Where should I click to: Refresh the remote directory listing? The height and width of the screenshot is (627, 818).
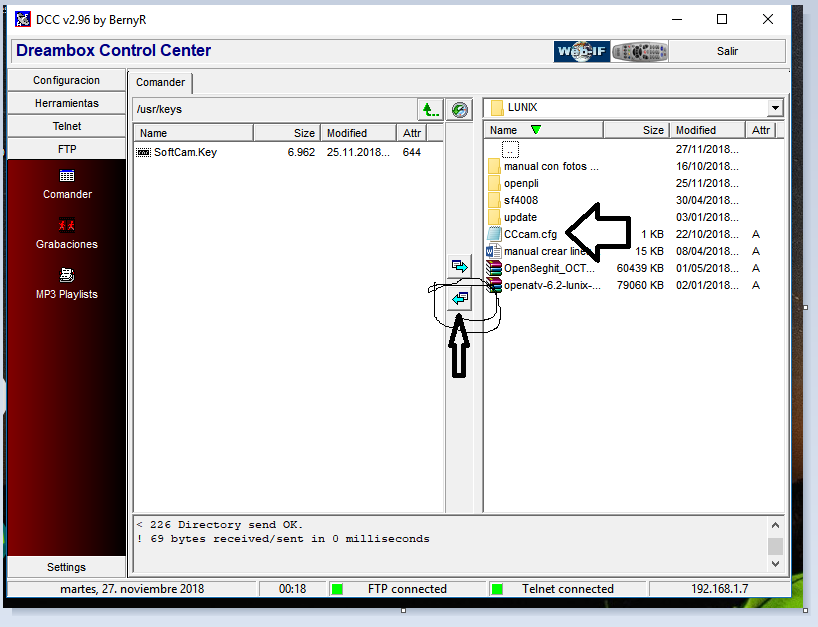pos(460,110)
